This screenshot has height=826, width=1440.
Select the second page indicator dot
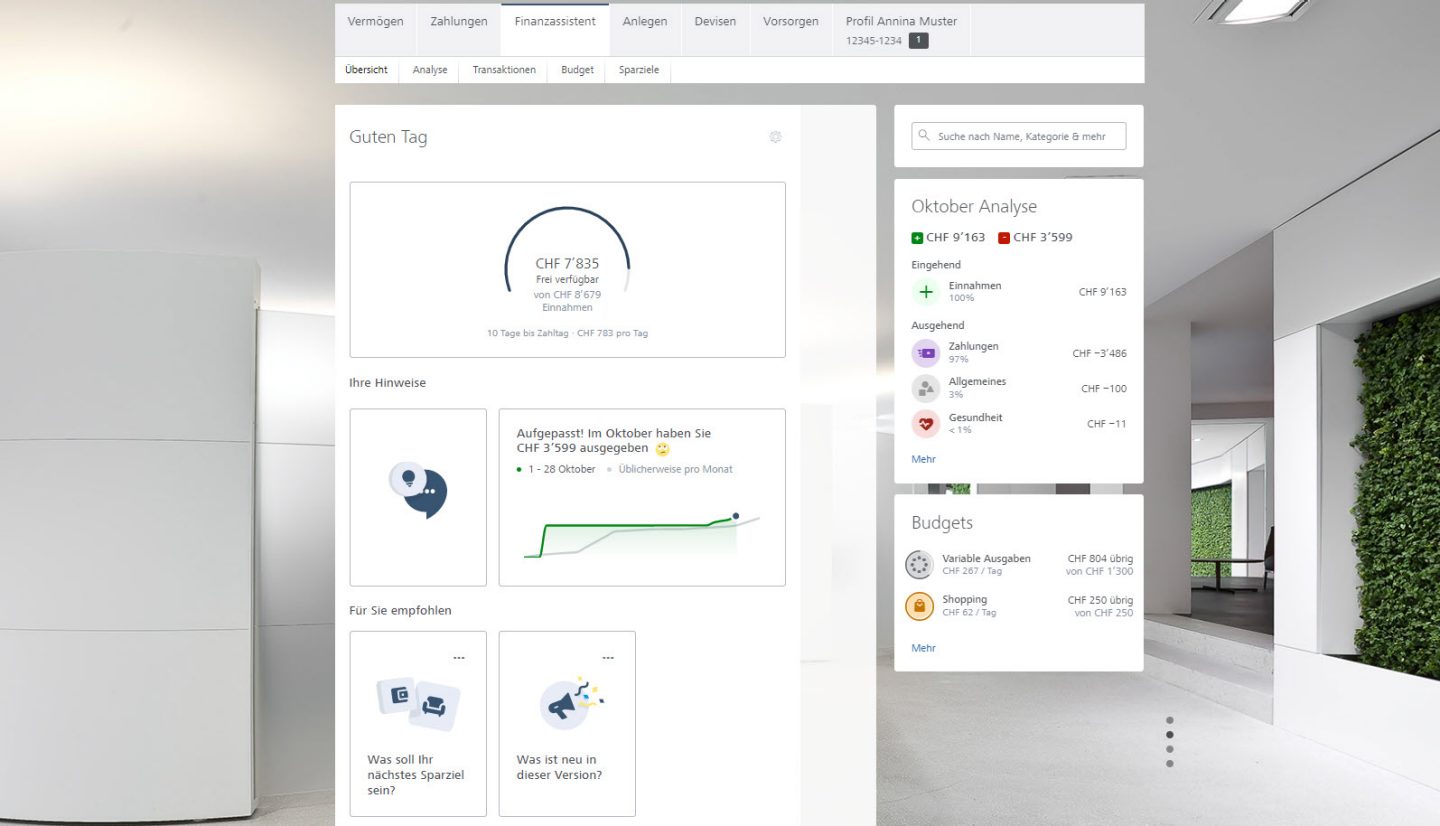point(1169,735)
